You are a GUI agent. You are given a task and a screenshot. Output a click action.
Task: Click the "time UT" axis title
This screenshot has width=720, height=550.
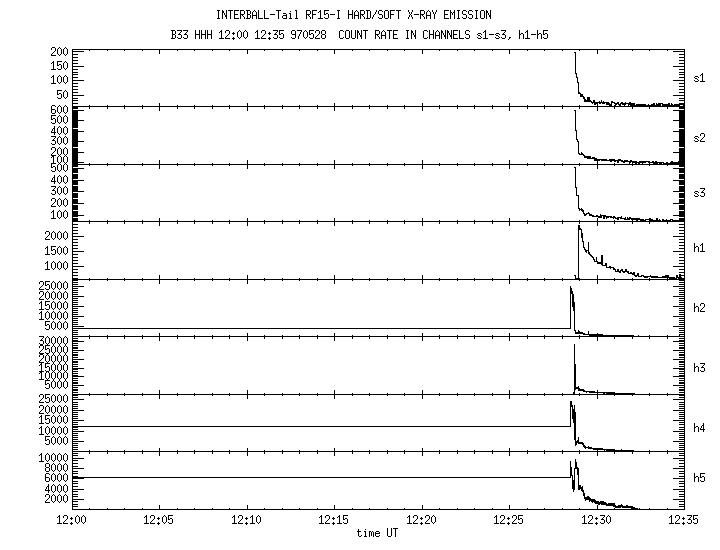pos(378,534)
